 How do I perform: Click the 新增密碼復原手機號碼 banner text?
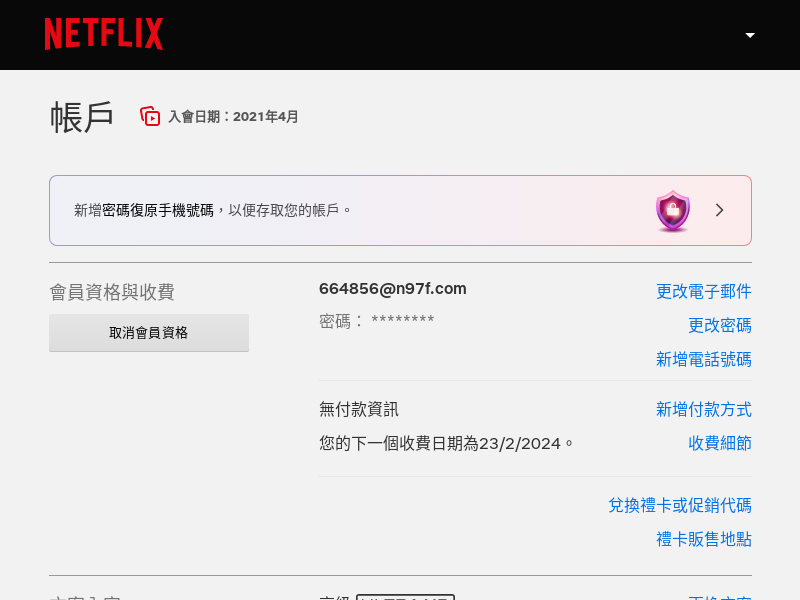(x=212, y=210)
